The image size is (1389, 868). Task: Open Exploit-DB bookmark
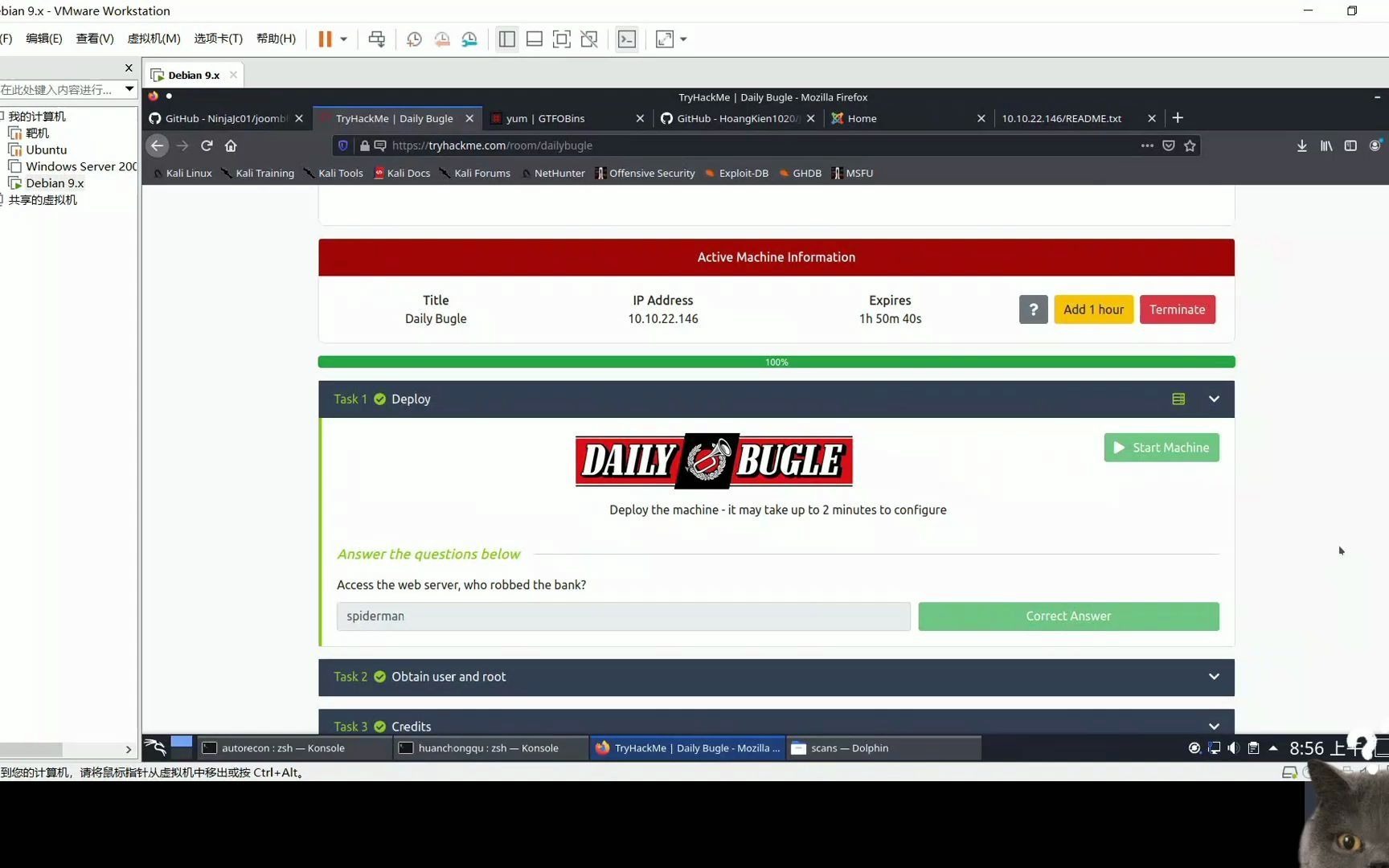(736, 173)
